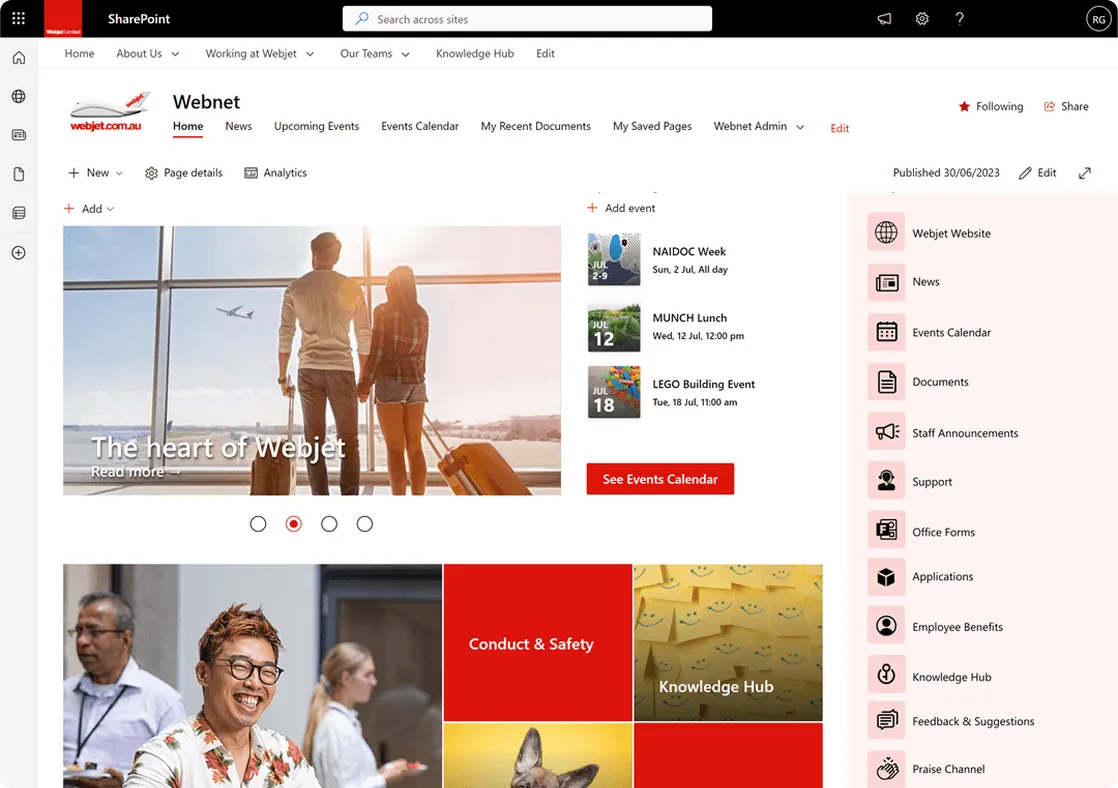Open the globe My Sites icon in left rail
Viewport: 1118px width, 788px height.
[x=19, y=96]
